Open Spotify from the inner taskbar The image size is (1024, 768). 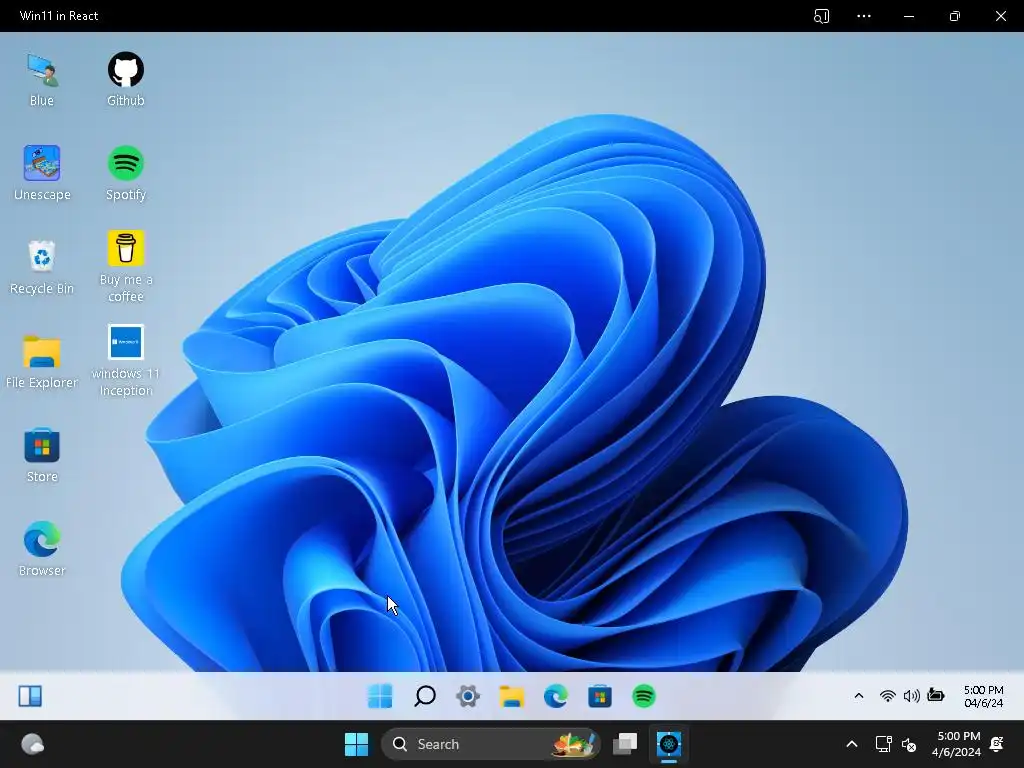(x=644, y=696)
